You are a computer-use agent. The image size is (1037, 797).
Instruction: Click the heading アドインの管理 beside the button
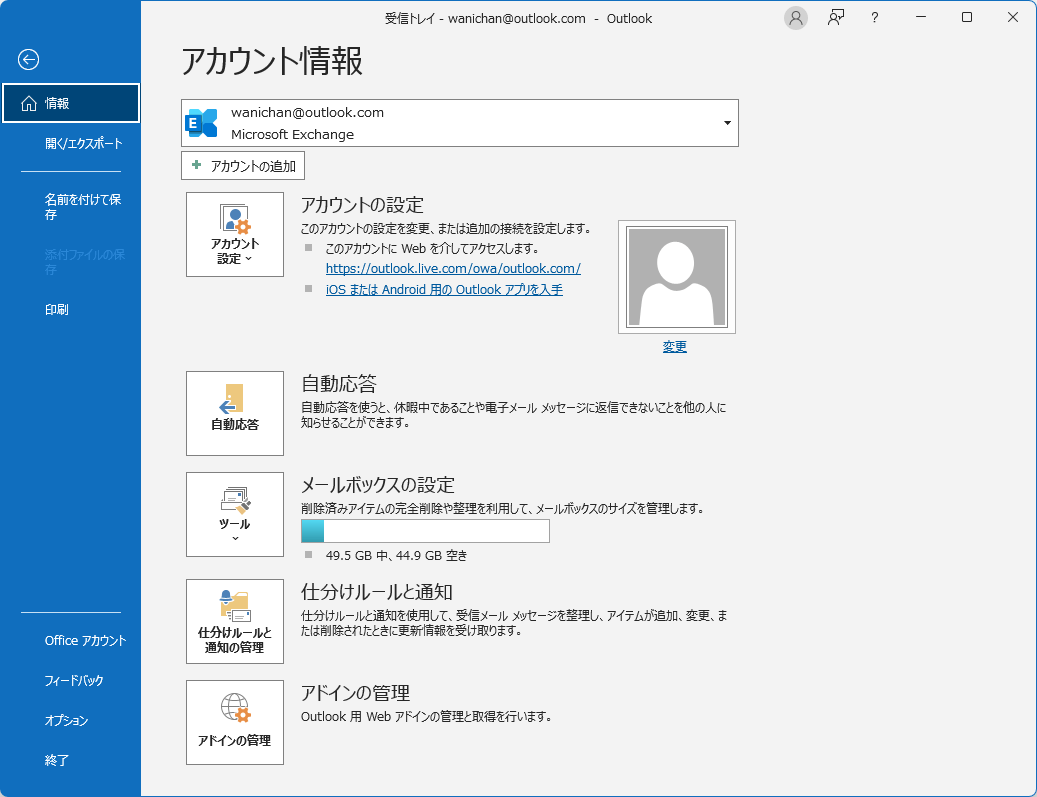coord(355,693)
